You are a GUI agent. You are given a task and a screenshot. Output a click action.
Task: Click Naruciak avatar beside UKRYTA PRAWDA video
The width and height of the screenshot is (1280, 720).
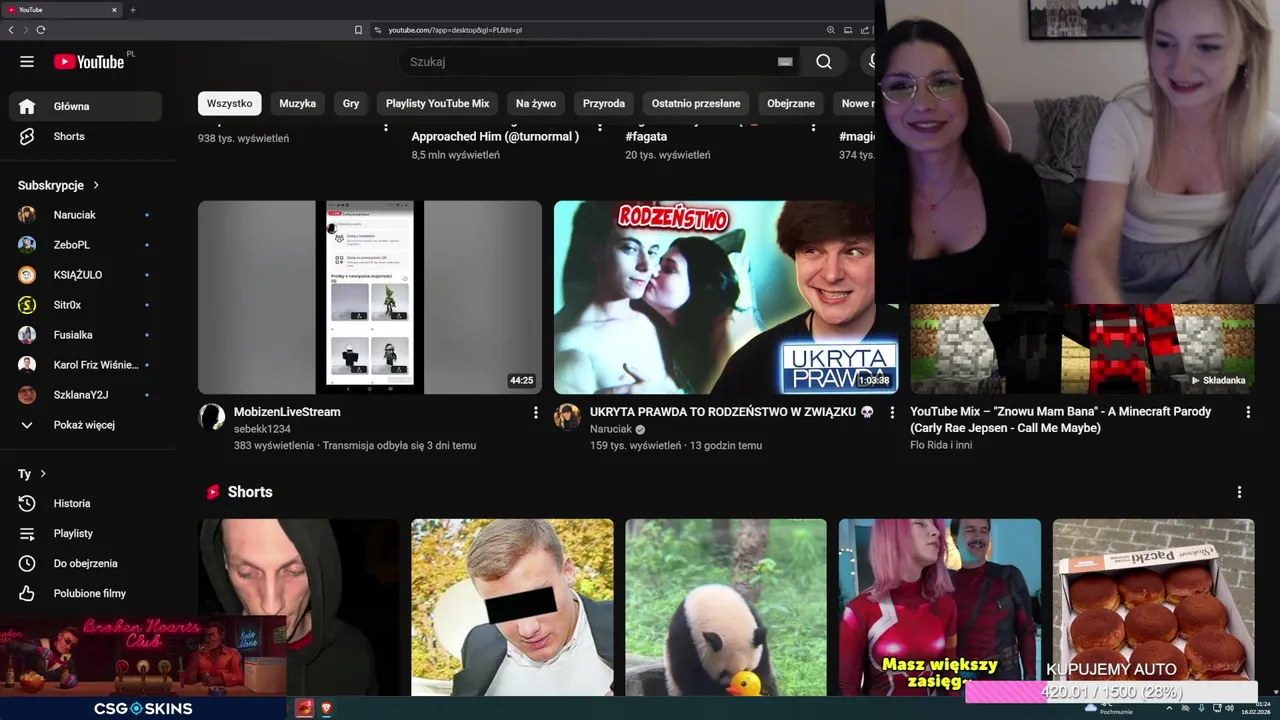pyautogui.click(x=567, y=417)
